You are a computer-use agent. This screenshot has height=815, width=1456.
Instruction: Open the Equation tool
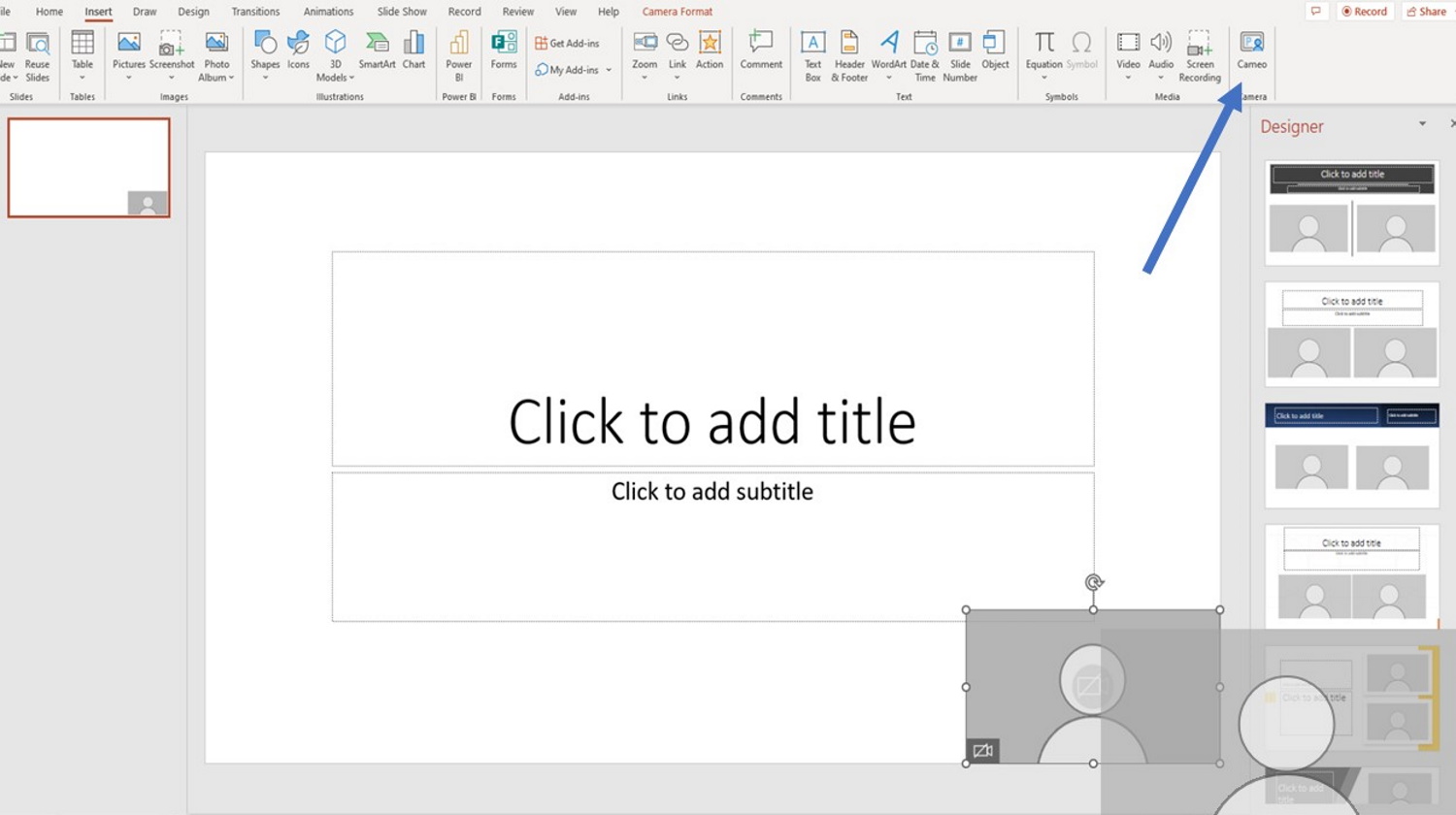click(1043, 50)
